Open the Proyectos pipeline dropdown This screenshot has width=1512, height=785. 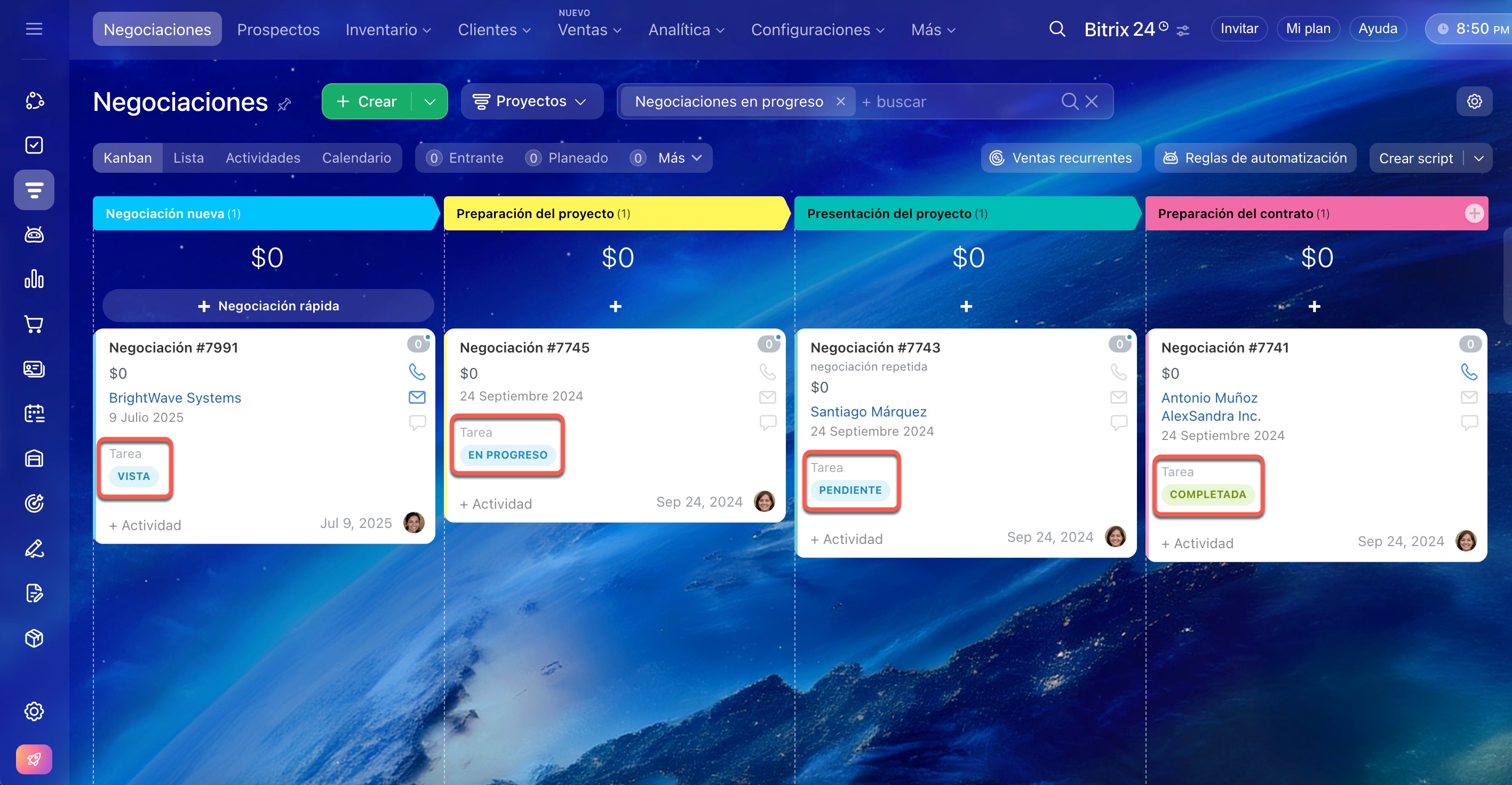pyautogui.click(x=531, y=101)
